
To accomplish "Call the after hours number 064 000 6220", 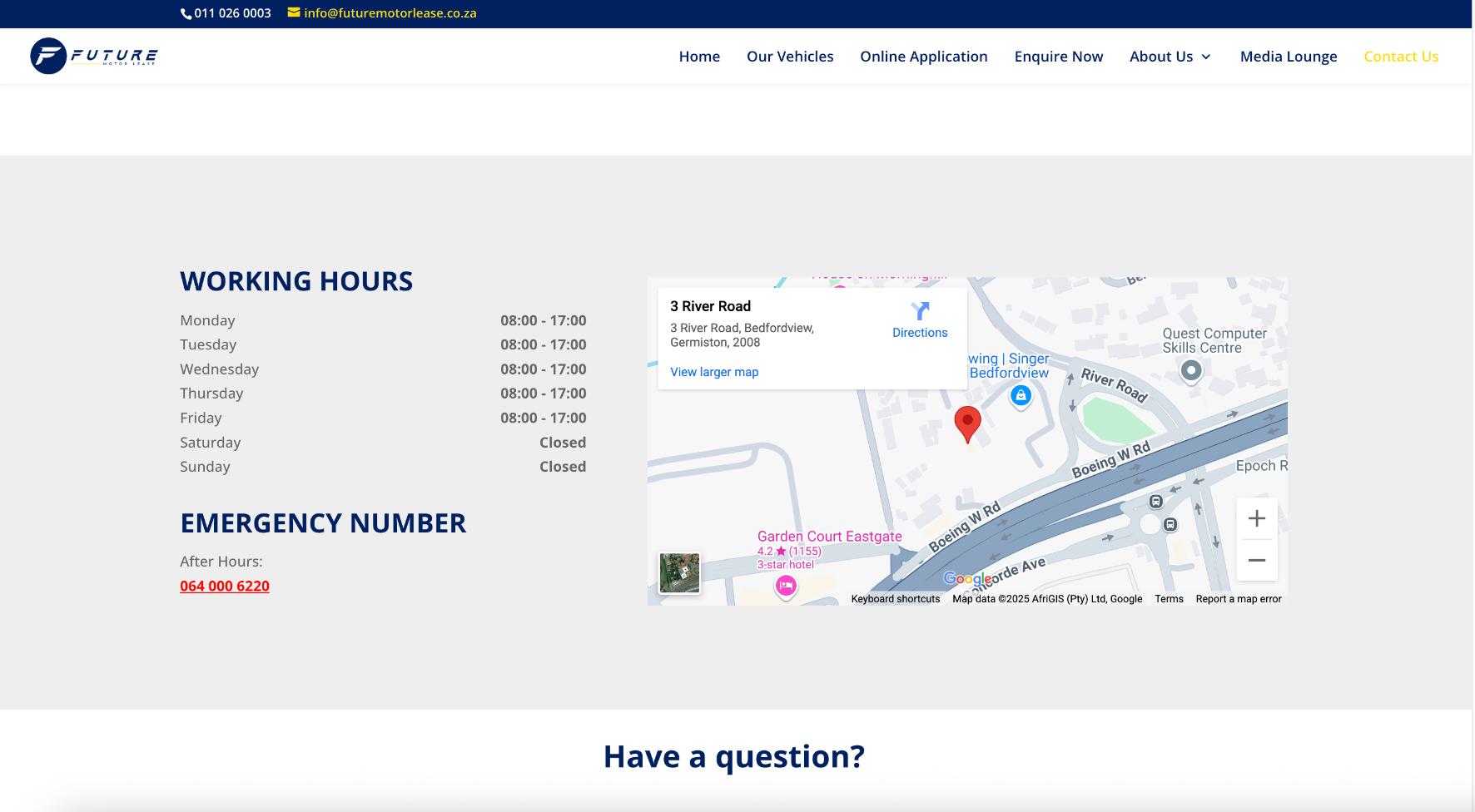I will click(x=225, y=586).
